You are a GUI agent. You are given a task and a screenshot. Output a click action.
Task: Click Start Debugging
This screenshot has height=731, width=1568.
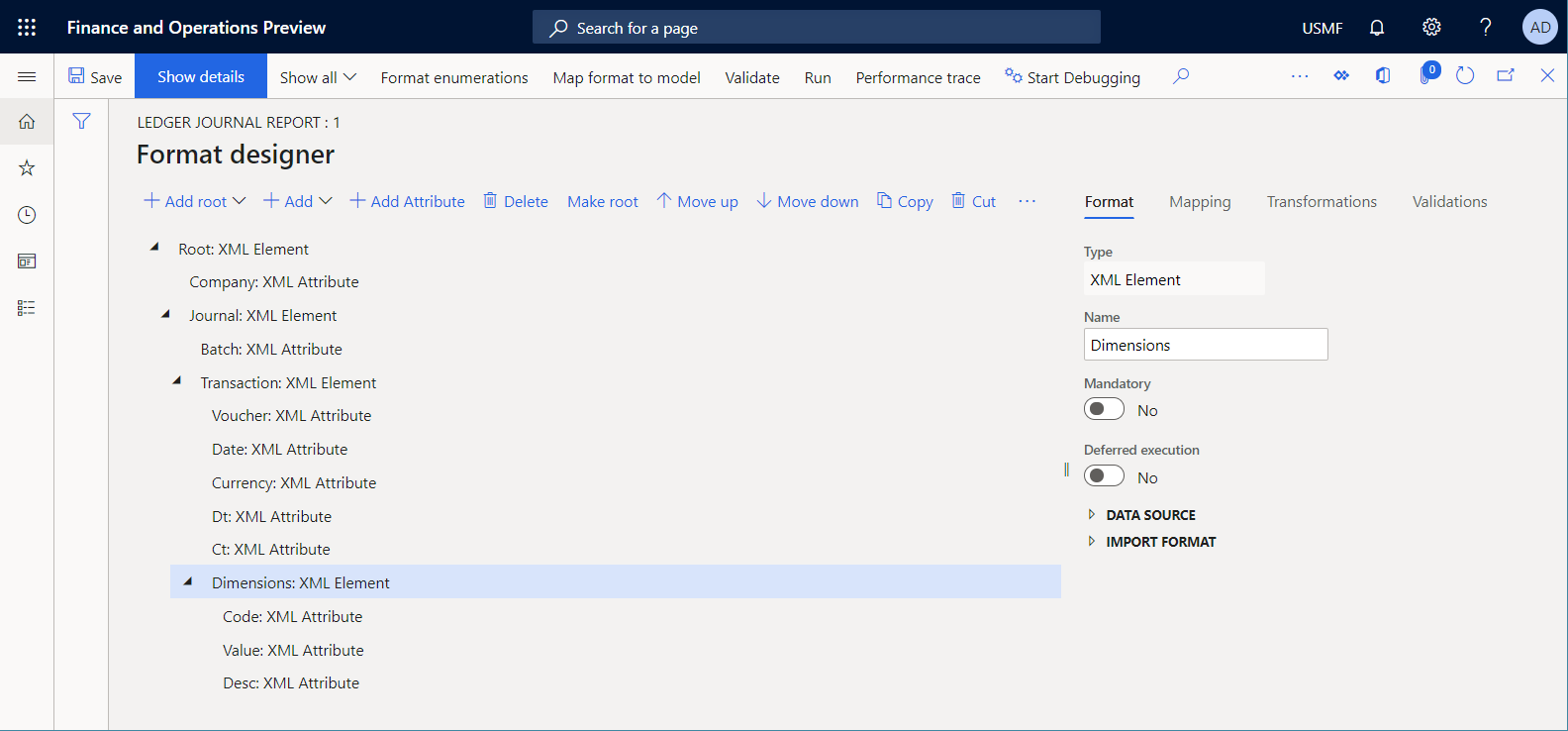tap(1072, 77)
